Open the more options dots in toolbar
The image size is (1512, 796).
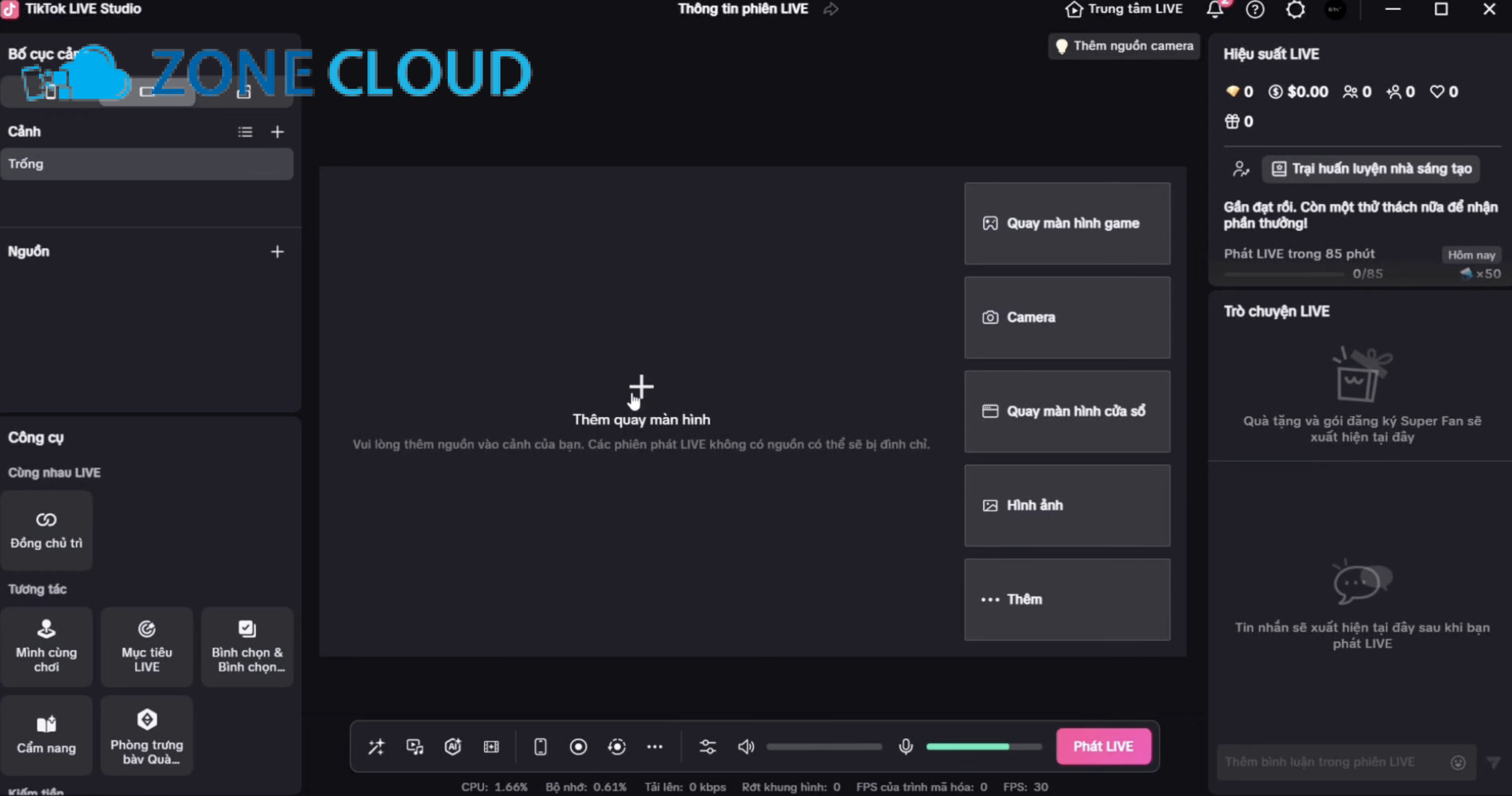(x=654, y=747)
